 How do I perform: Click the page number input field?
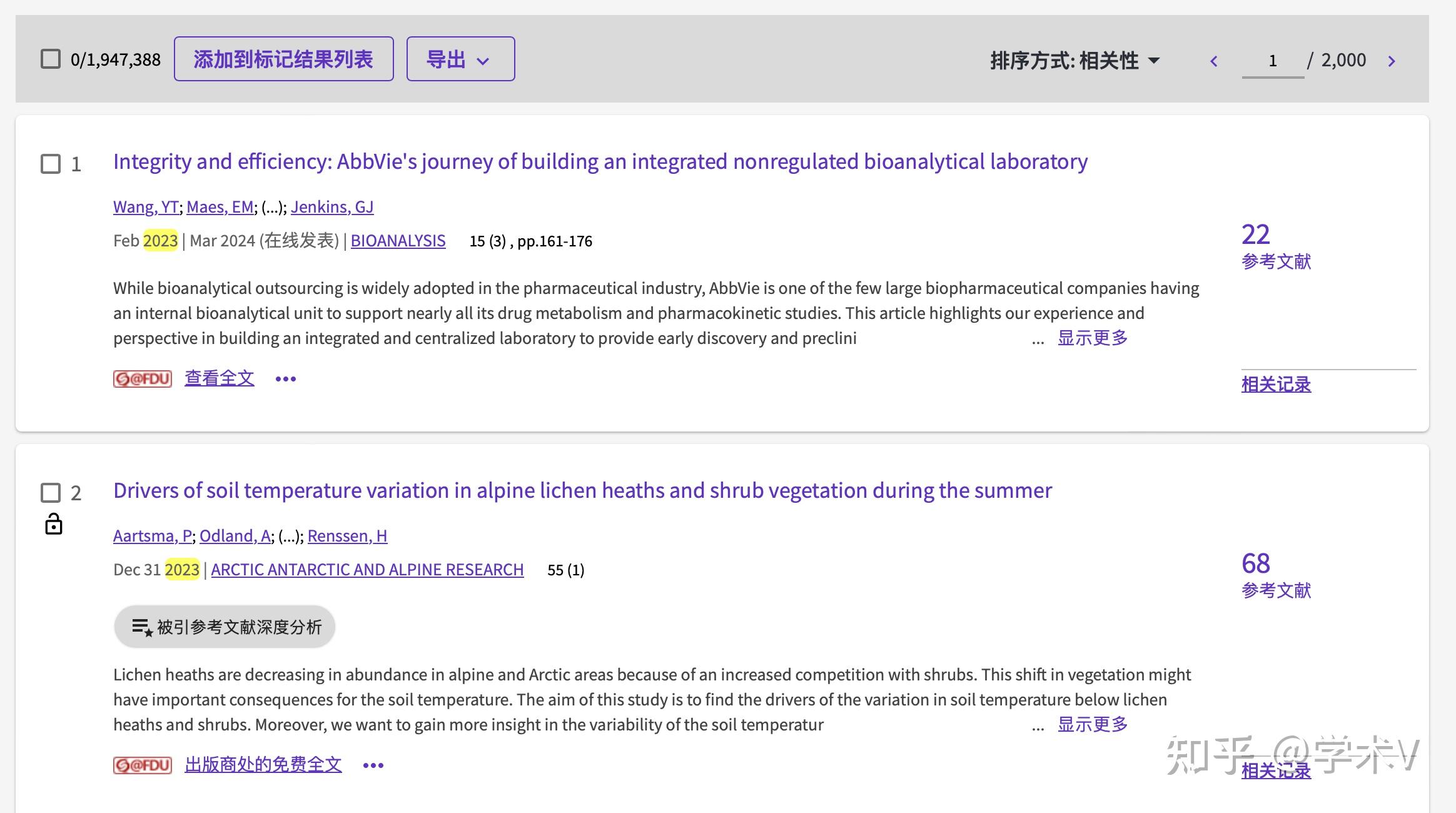(x=1273, y=60)
